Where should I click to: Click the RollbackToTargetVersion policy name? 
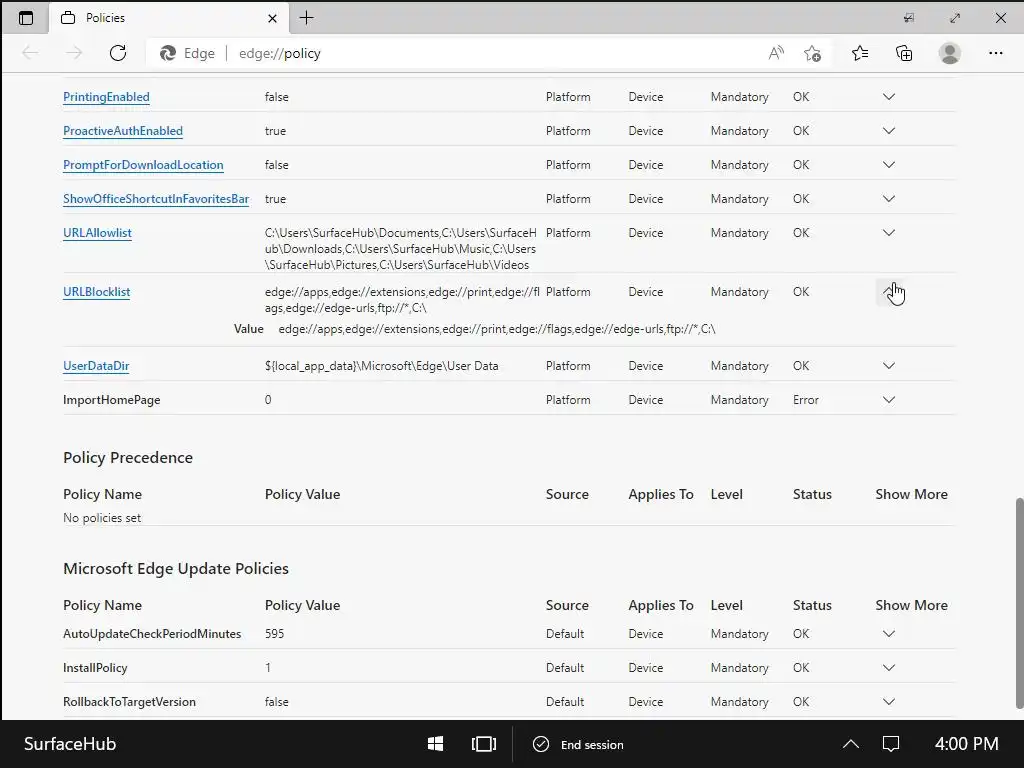point(129,701)
